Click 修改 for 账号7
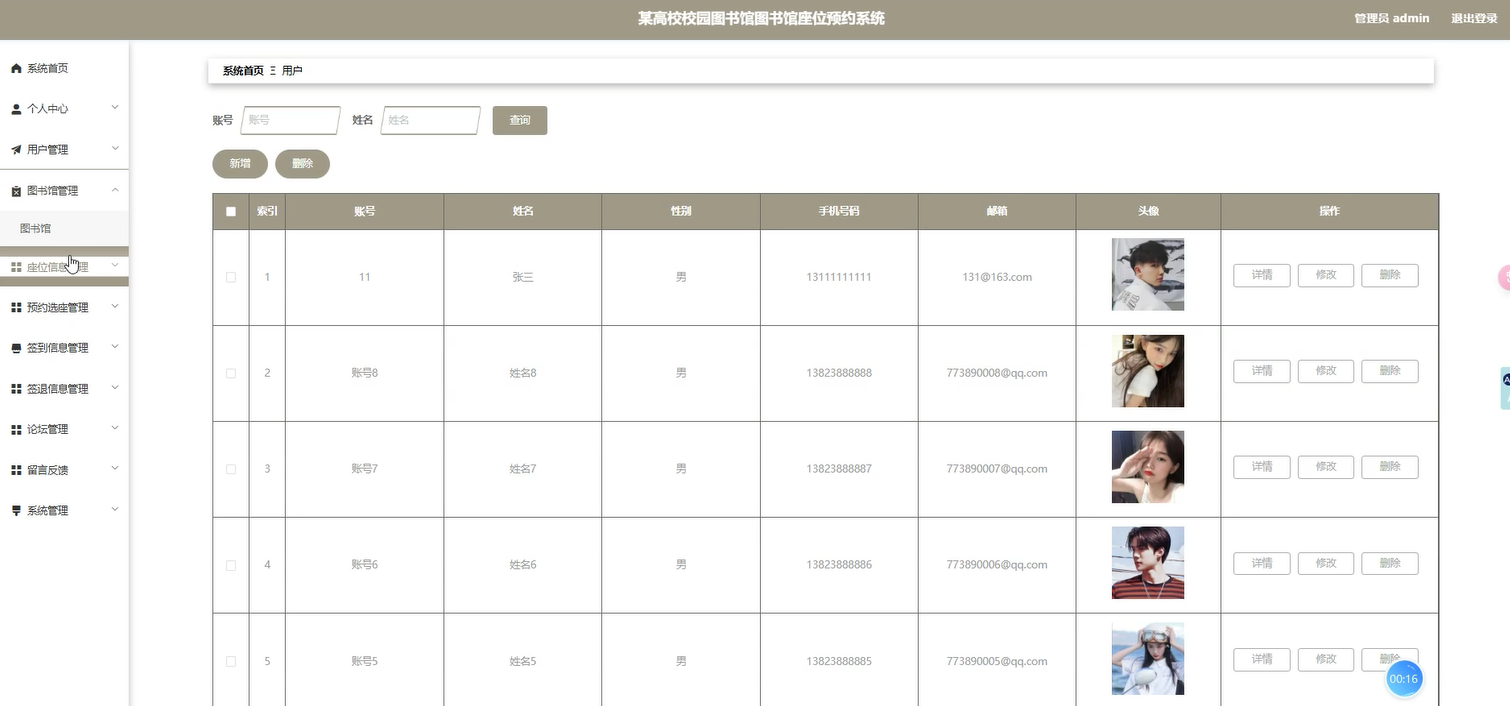Screen dimensions: 1510x706 pos(1326,467)
